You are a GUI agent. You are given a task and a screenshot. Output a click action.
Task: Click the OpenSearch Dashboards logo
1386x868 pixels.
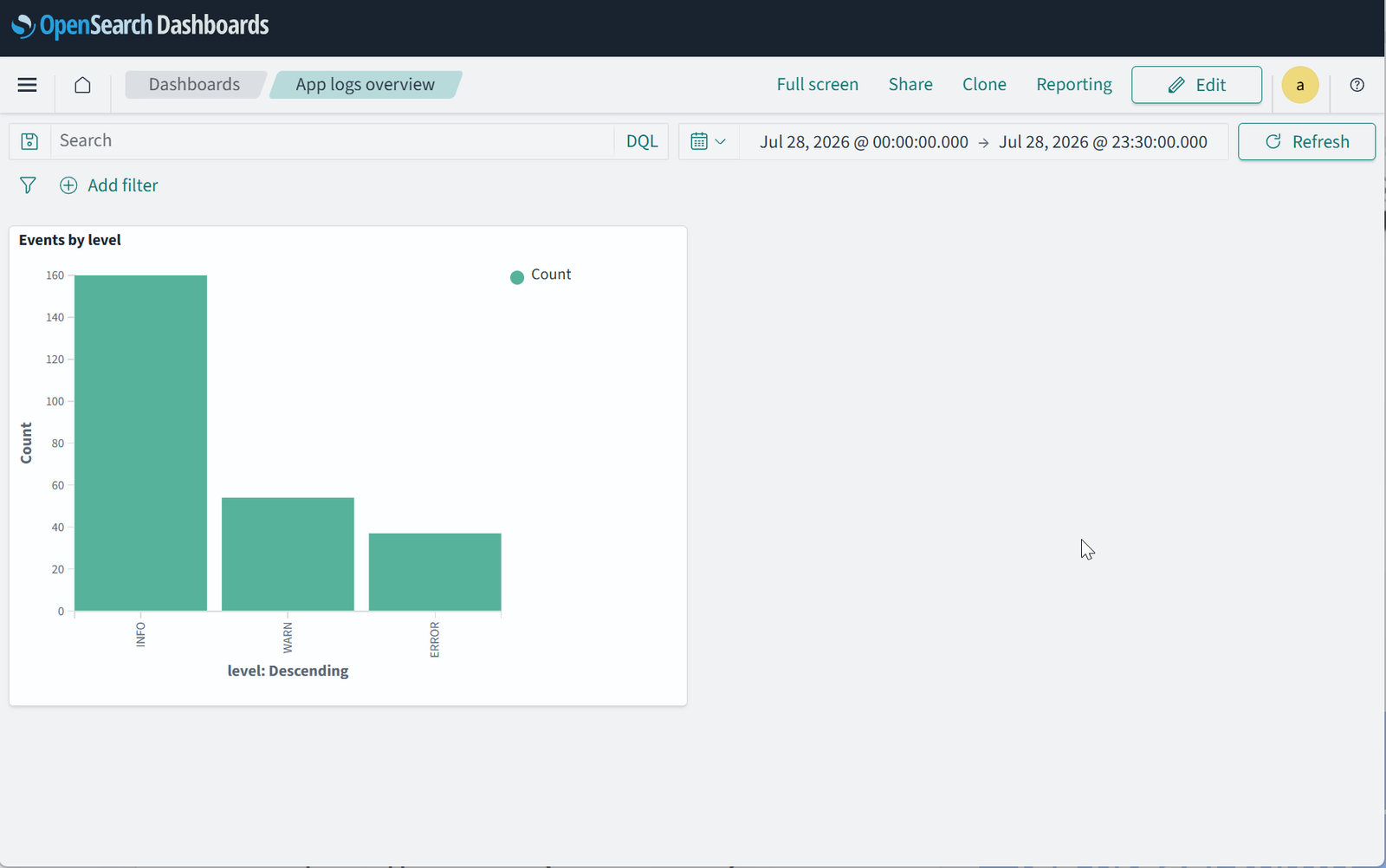coord(139,26)
